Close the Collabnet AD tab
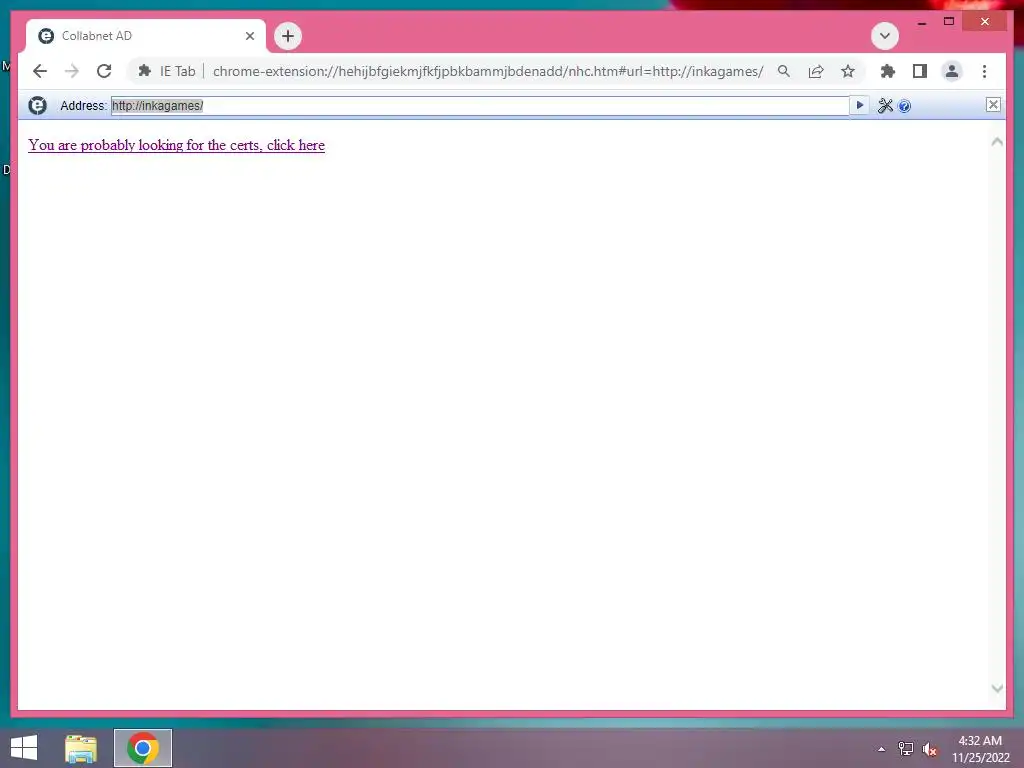This screenshot has width=1024, height=768. tap(249, 36)
